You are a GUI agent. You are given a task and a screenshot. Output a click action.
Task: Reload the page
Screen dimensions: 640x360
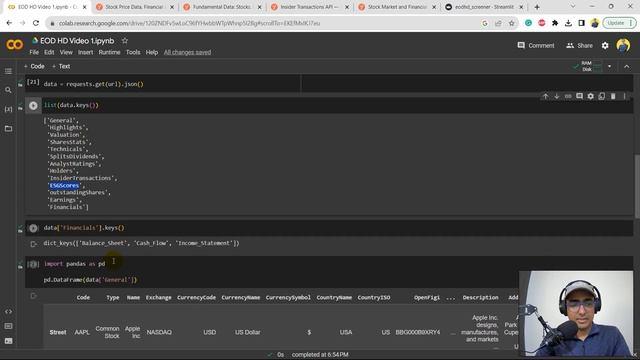[x=36, y=23]
